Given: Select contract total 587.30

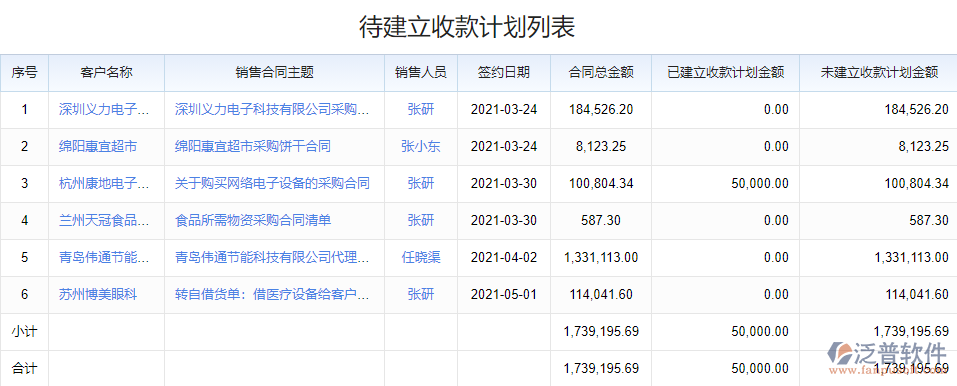Looking at the screenshot, I should click(x=601, y=220).
